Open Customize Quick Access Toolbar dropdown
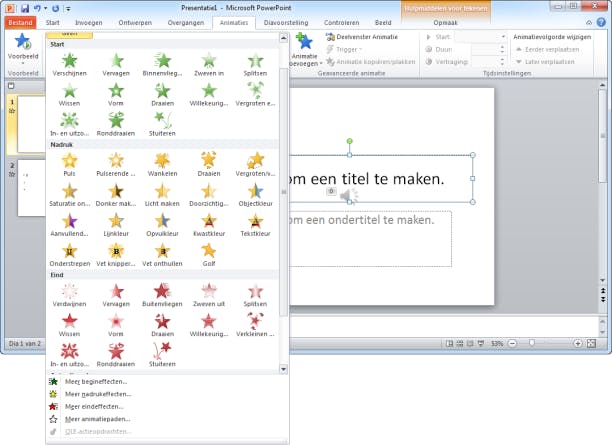Viewport: 612px width, 445px height. click(x=68, y=8)
